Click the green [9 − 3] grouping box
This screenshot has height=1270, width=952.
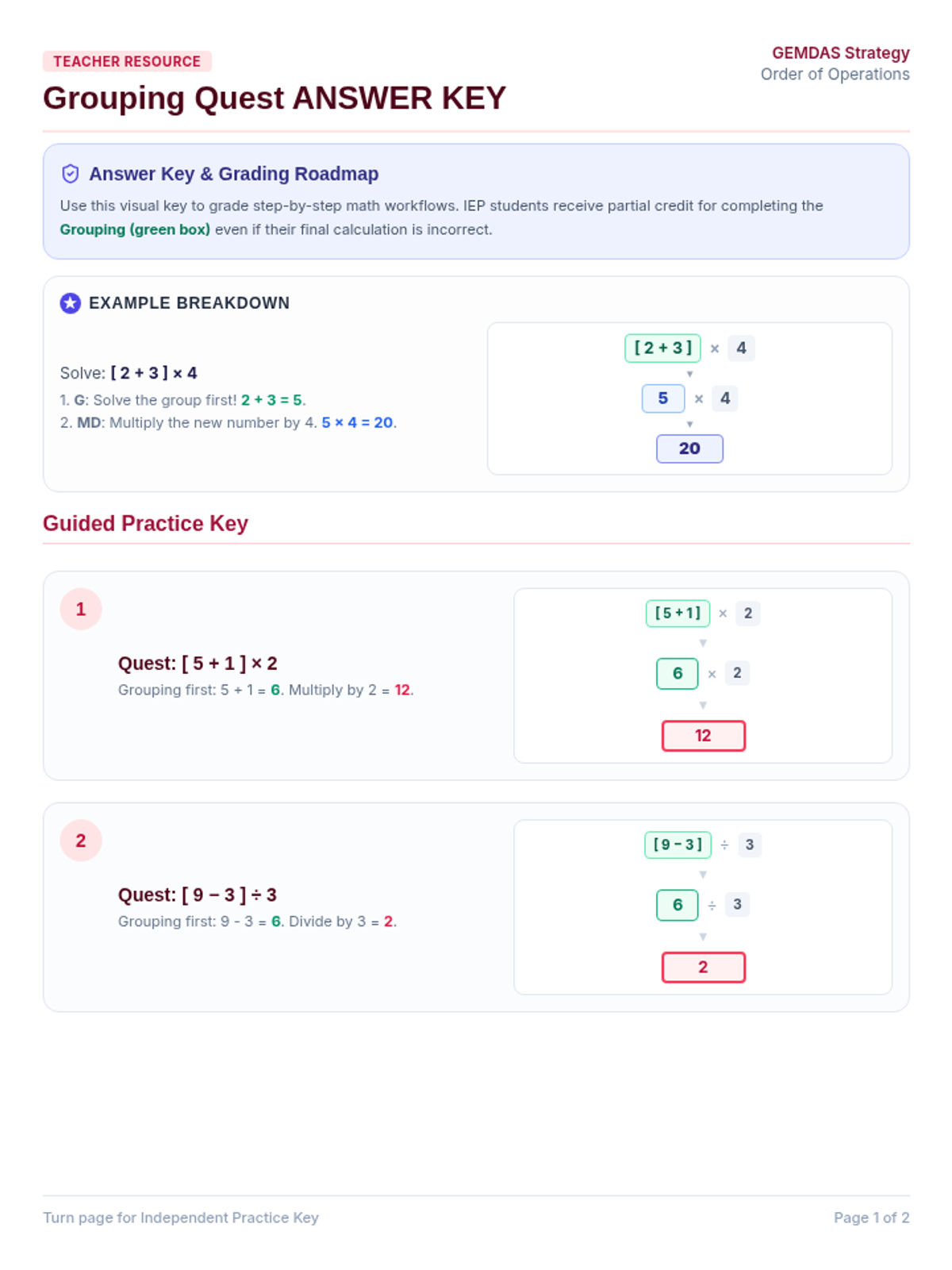(x=678, y=845)
